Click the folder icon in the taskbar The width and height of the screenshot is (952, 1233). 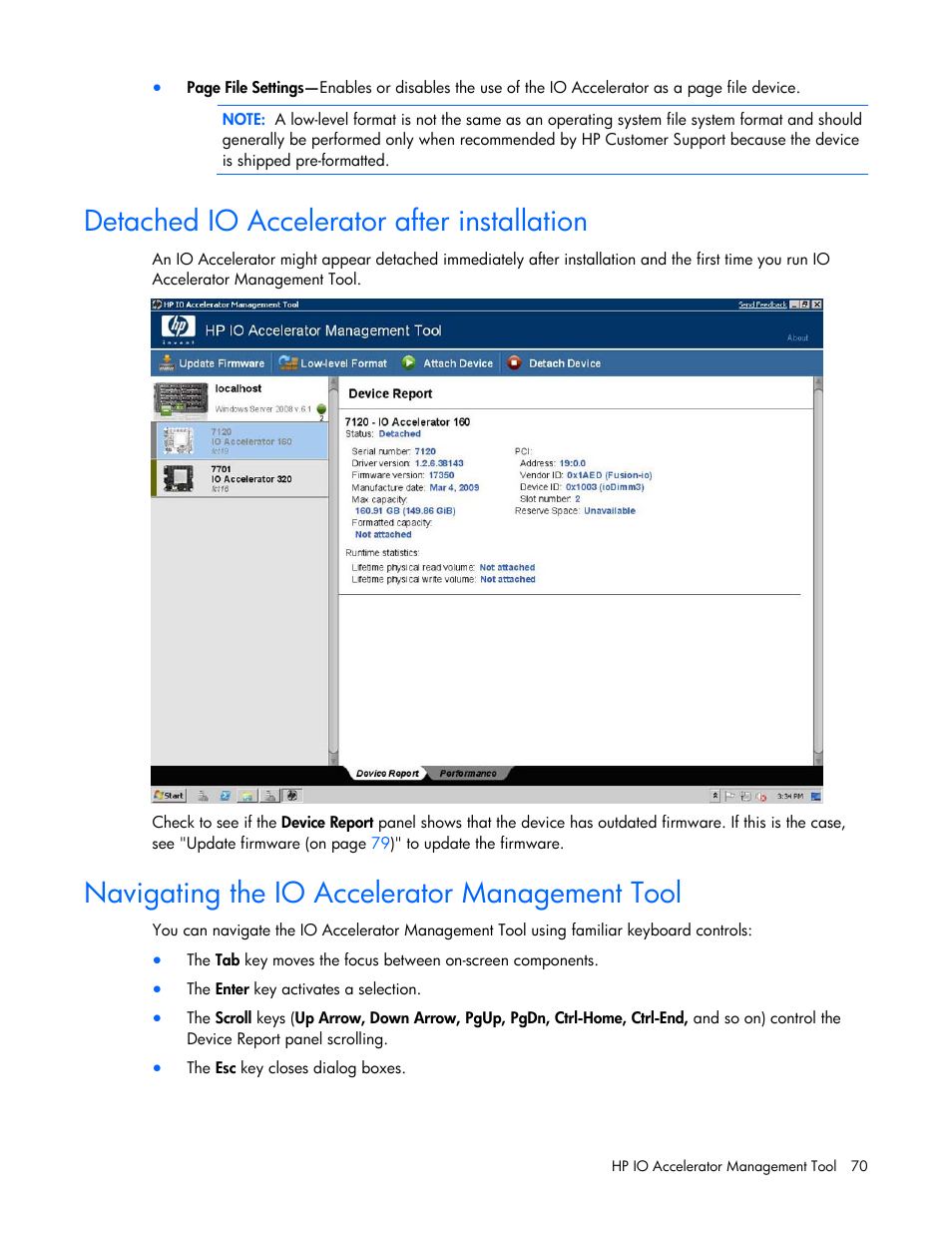(246, 796)
